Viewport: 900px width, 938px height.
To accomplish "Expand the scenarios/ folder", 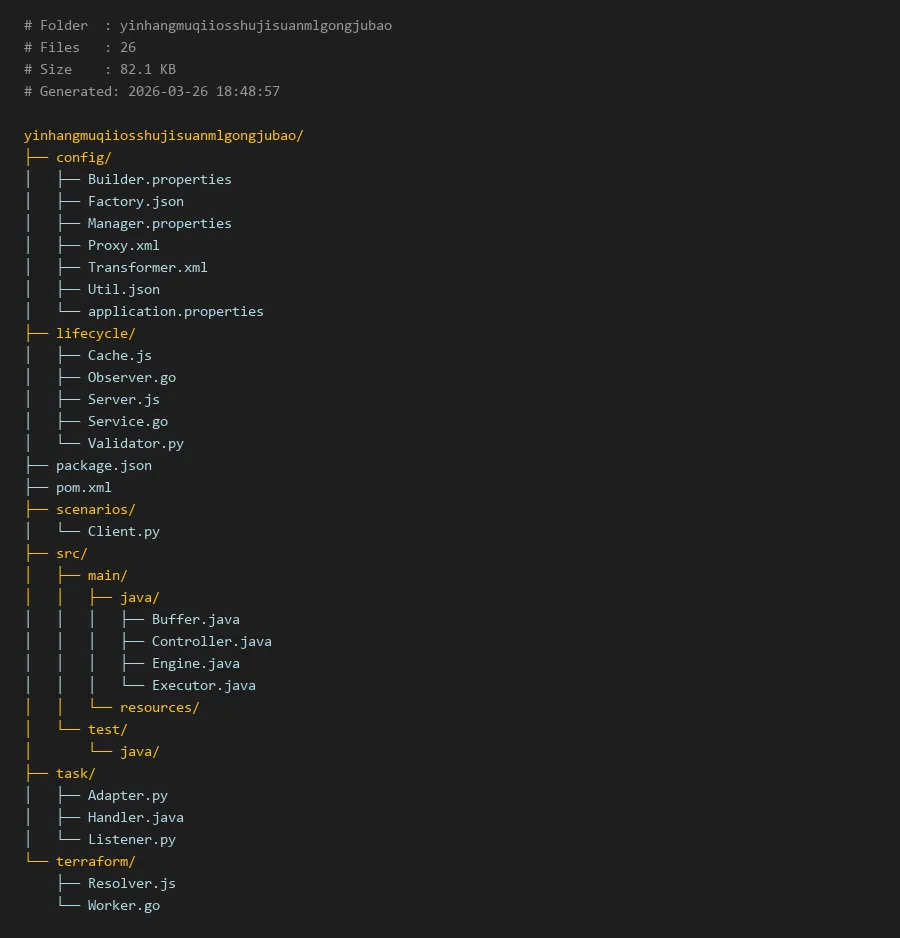I will pyautogui.click(x=95, y=509).
